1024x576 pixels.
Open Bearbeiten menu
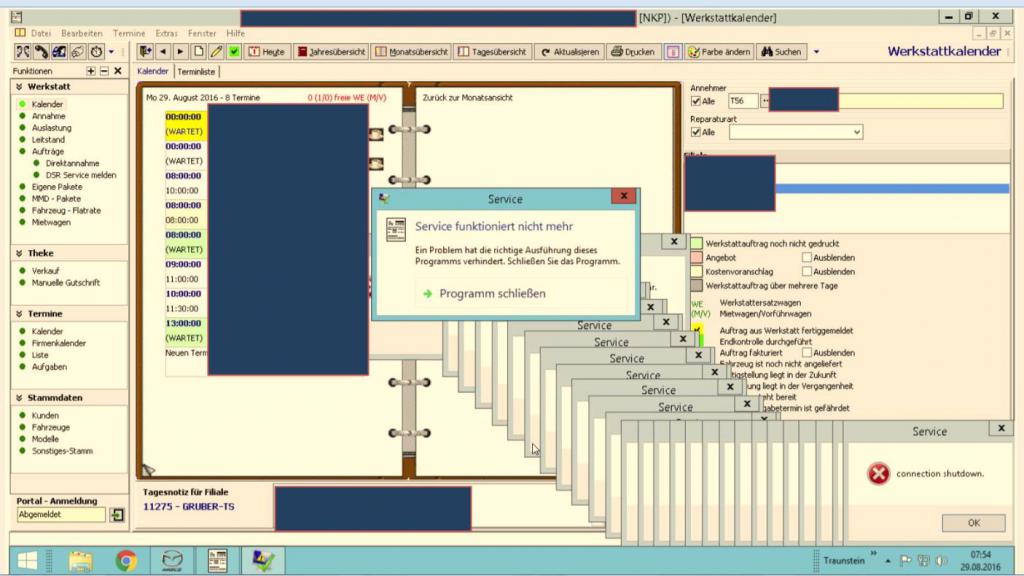point(82,33)
